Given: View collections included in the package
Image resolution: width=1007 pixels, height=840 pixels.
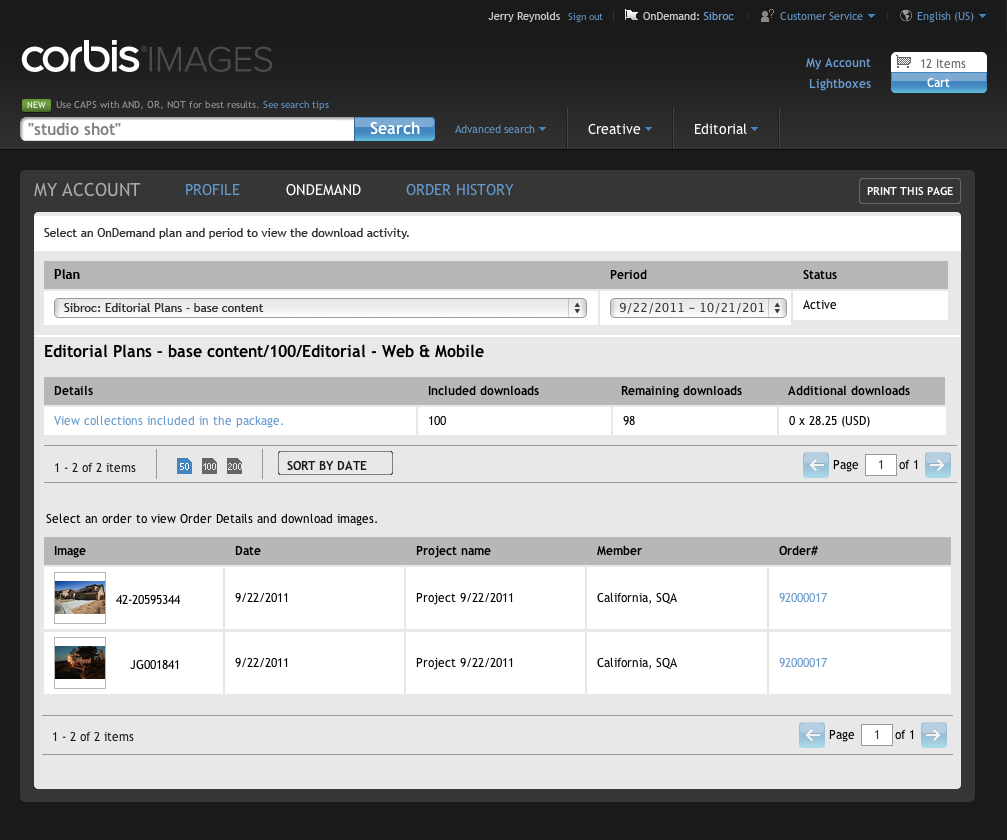Looking at the screenshot, I should click(x=168, y=421).
